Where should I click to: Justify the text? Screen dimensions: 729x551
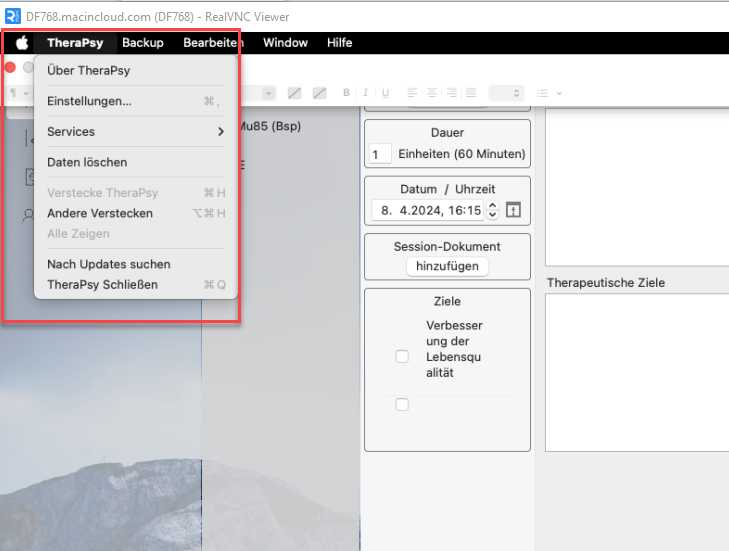[471, 93]
